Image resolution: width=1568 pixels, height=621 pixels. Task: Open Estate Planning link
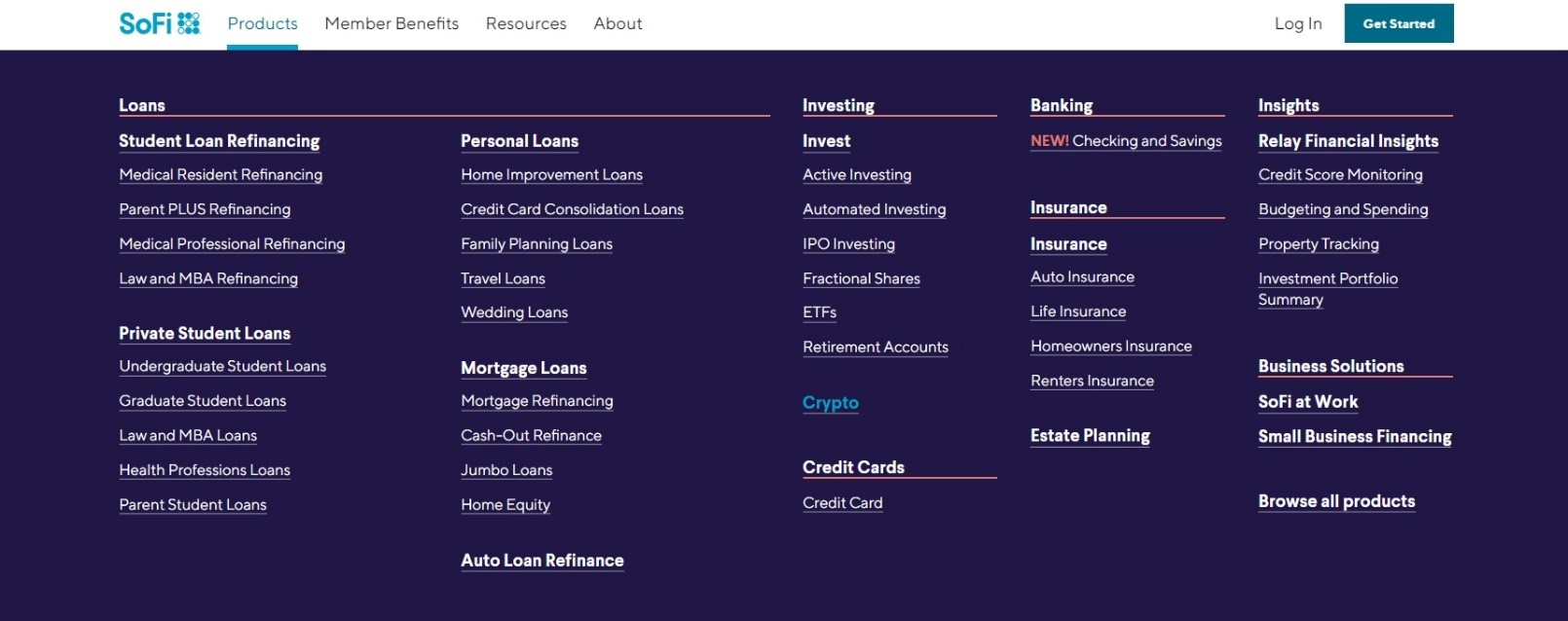point(1090,436)
